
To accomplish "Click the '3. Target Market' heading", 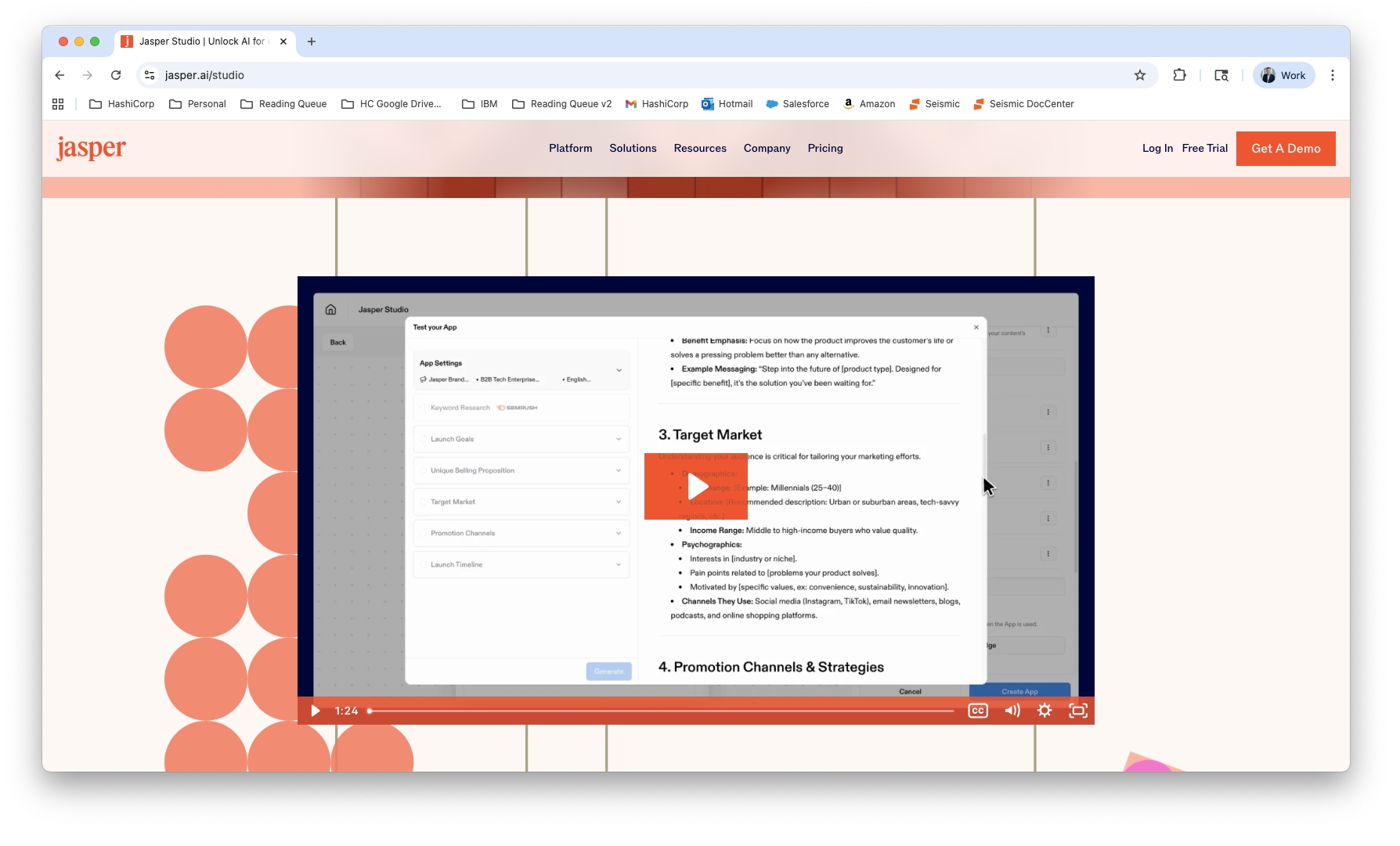I will [709, 434].
